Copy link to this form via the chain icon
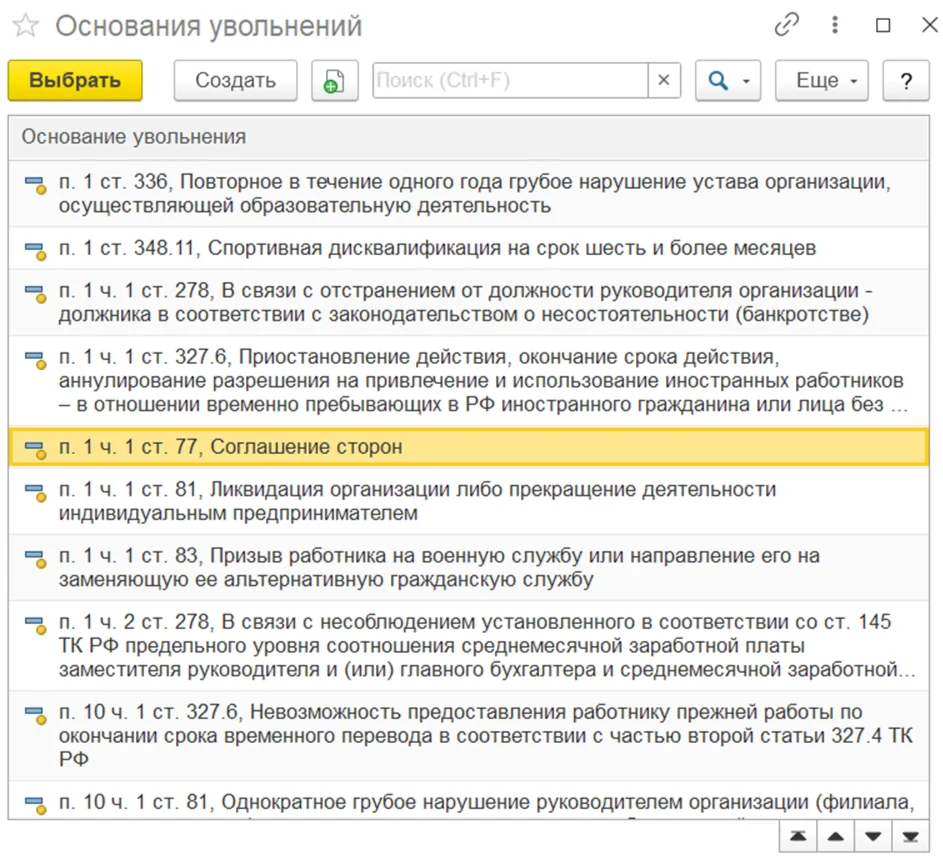 coord(787,25)
